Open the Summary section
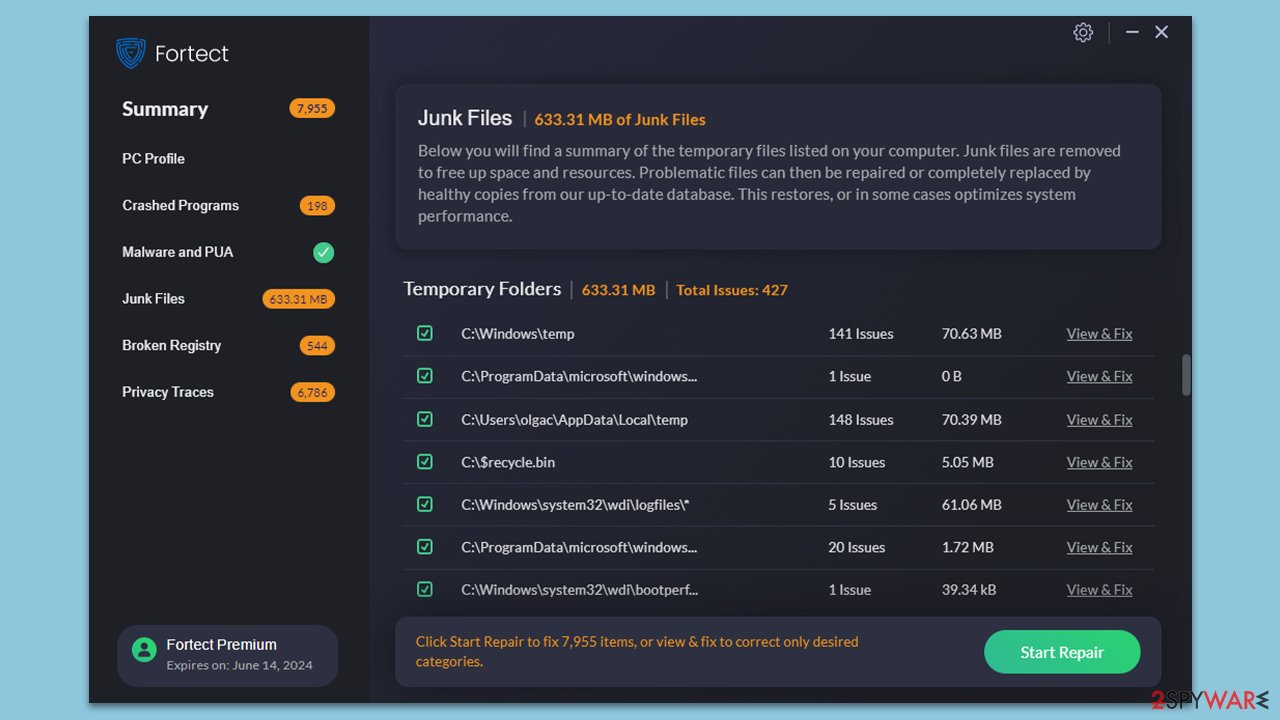 (165, 109)
